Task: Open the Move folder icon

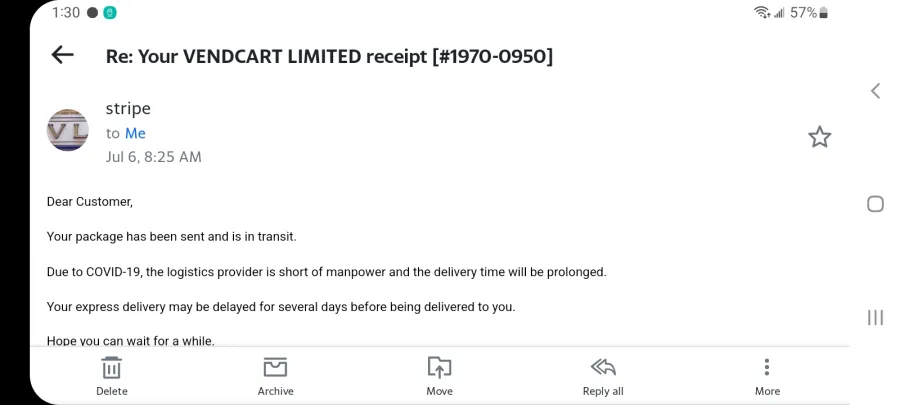Action: (x=439, y=367)
